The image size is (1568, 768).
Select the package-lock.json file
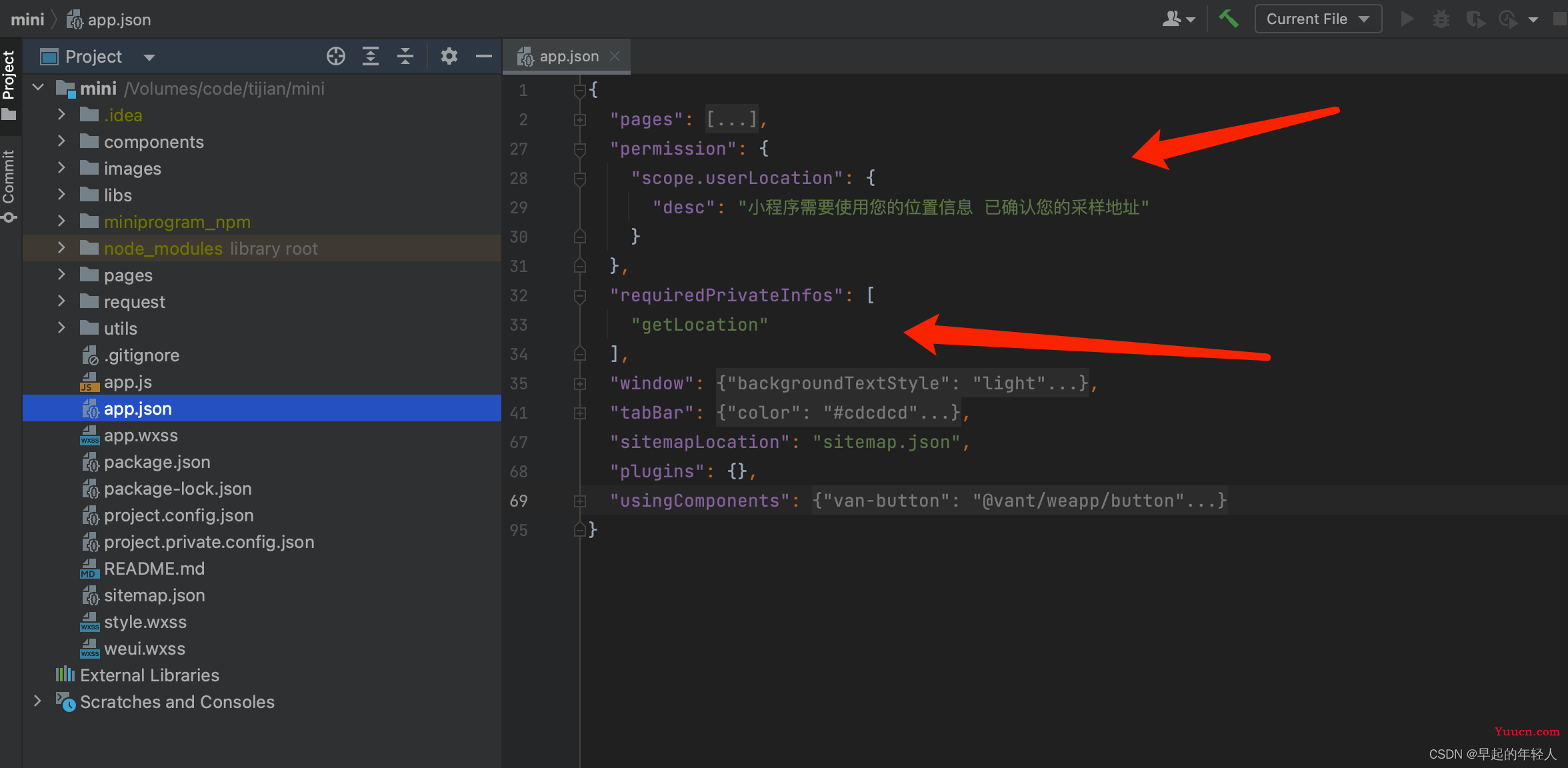pyautogui.click(x=262, y=489)
